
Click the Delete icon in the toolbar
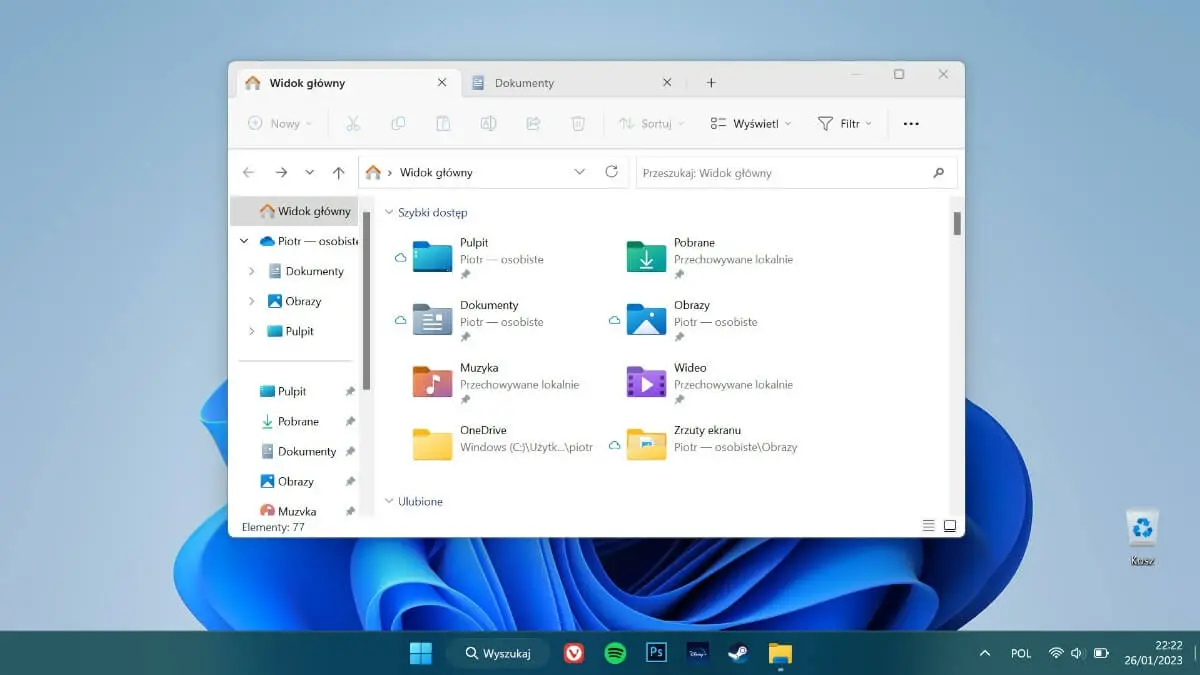tap(578, 123)
